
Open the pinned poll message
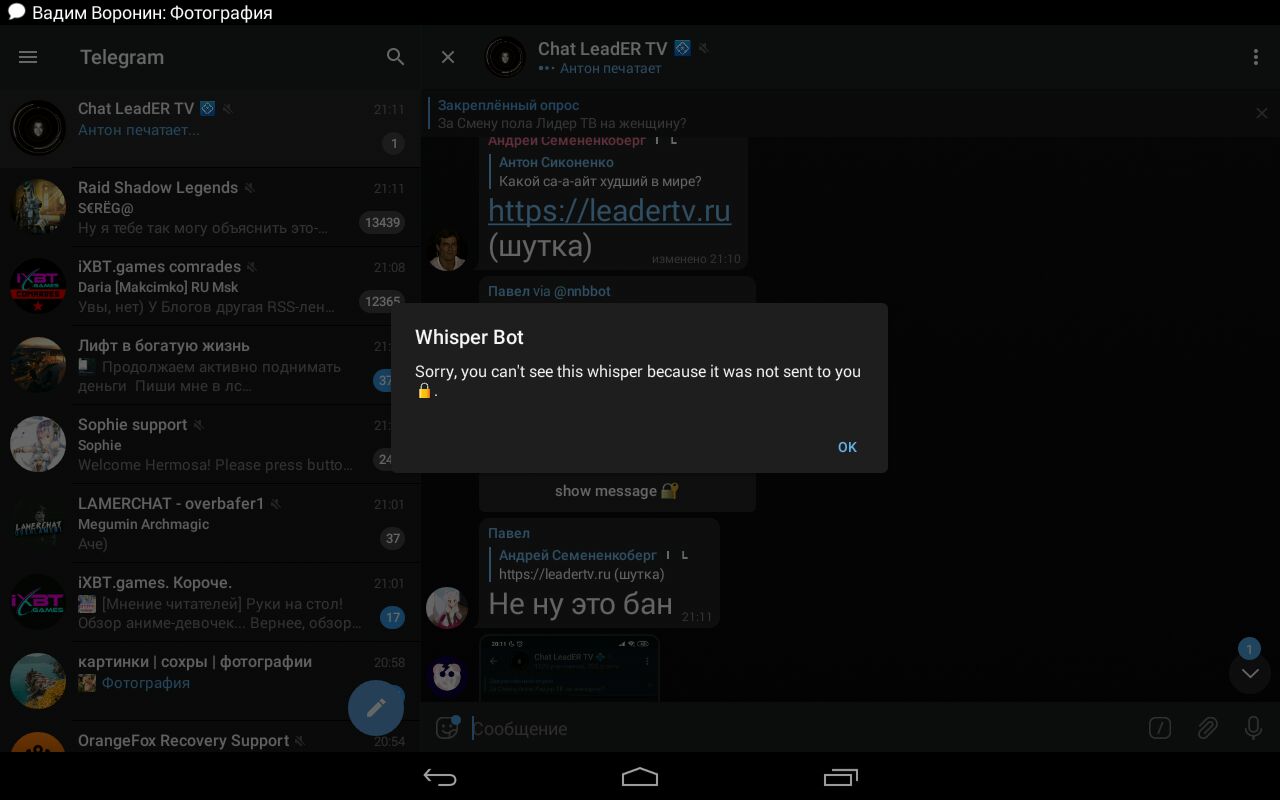[562, 114]
